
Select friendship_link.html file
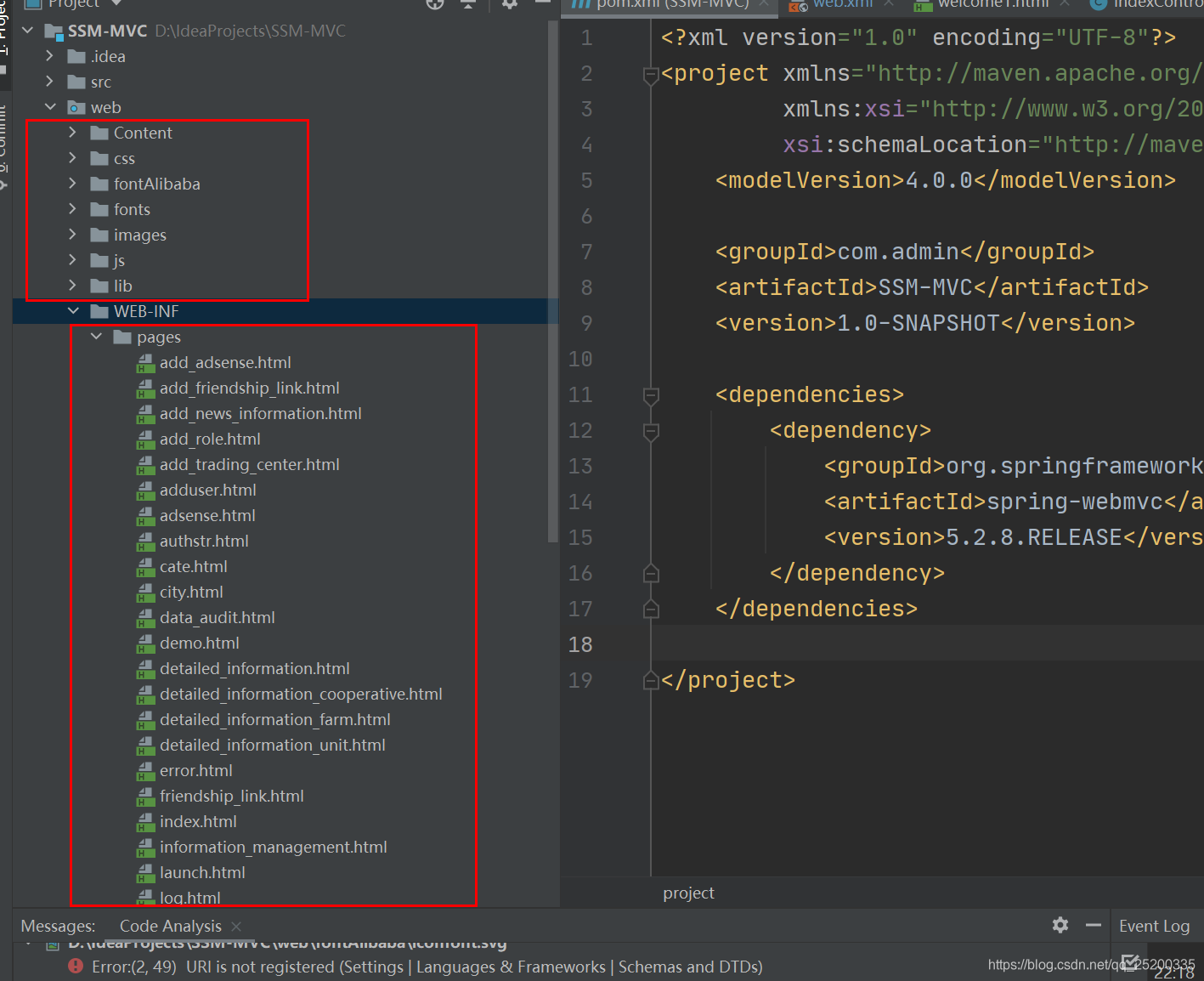tap(232, 796)
